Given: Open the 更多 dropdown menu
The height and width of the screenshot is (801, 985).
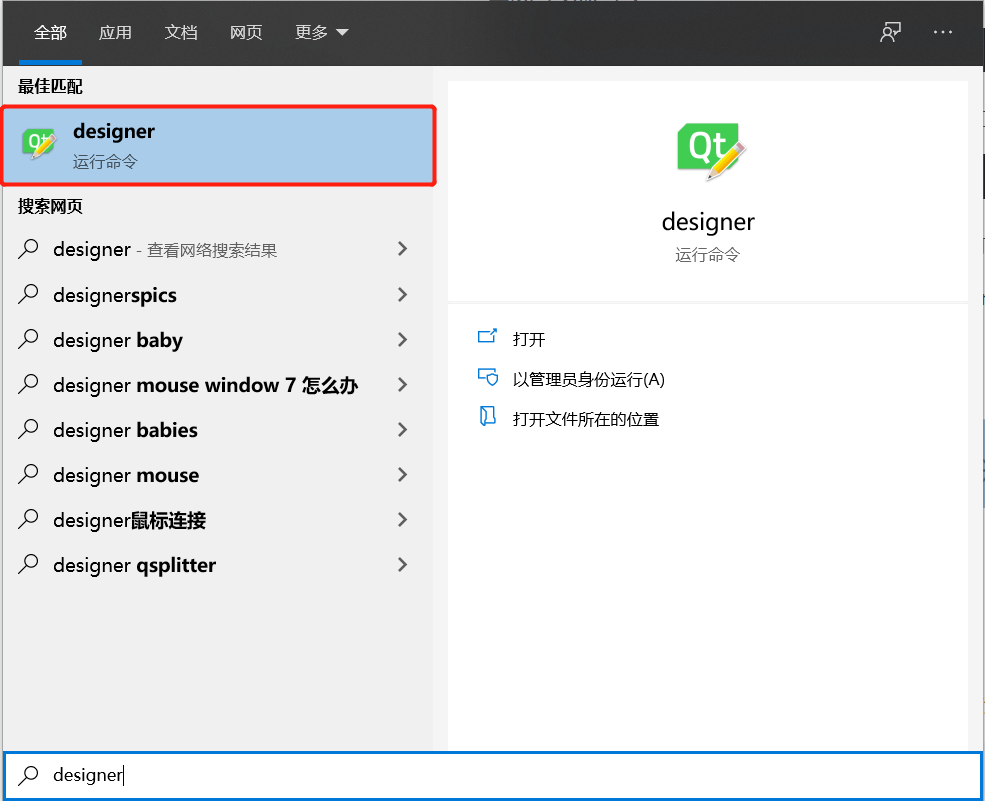Looking at the screenshot, I should [x=322, y=32].
